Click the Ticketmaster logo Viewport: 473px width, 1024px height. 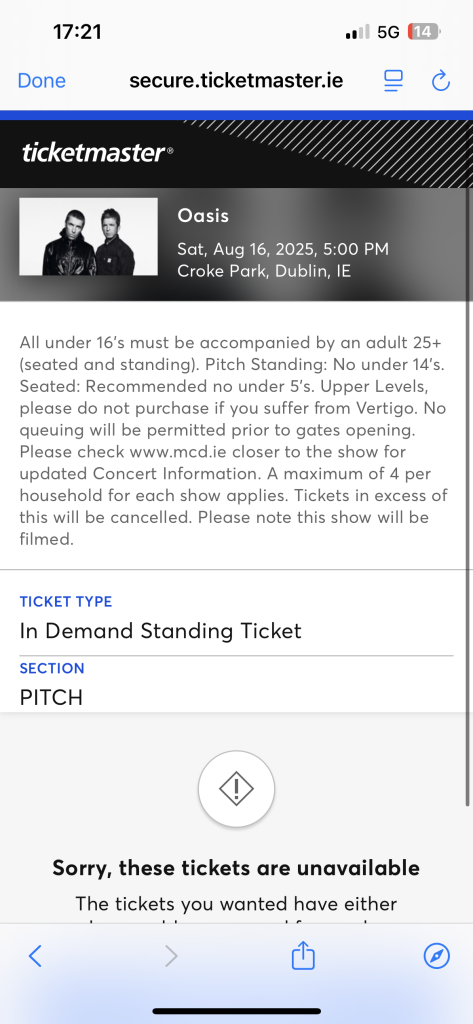[98, 153]
